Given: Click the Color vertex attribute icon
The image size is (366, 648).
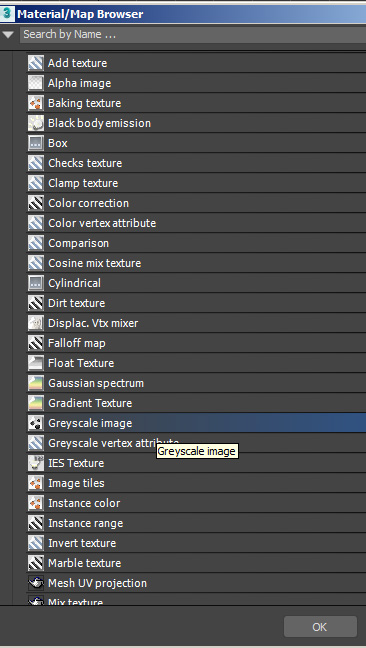Looking at the screenshot, I should coord(36,223).
